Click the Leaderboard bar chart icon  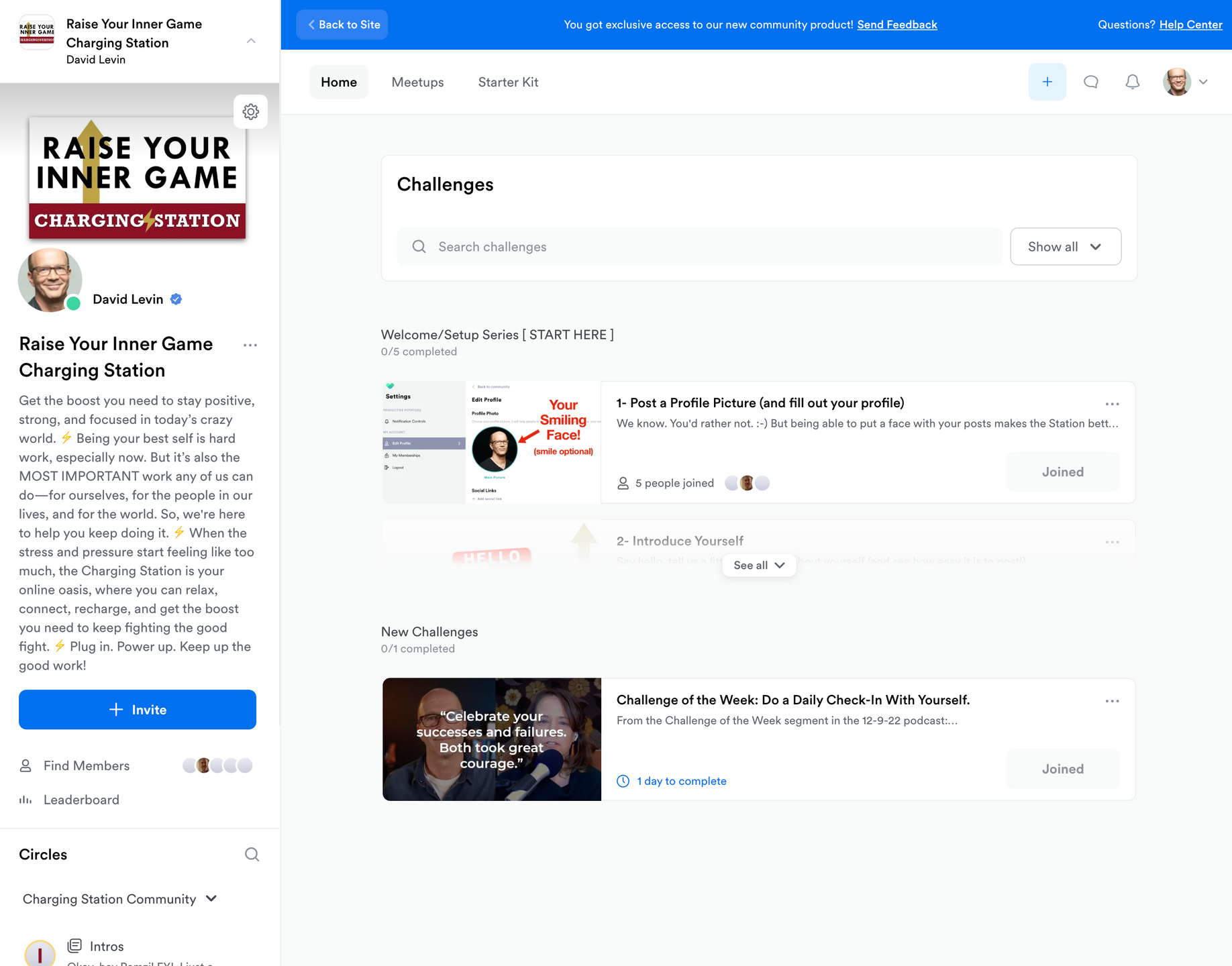coord(25,800)
